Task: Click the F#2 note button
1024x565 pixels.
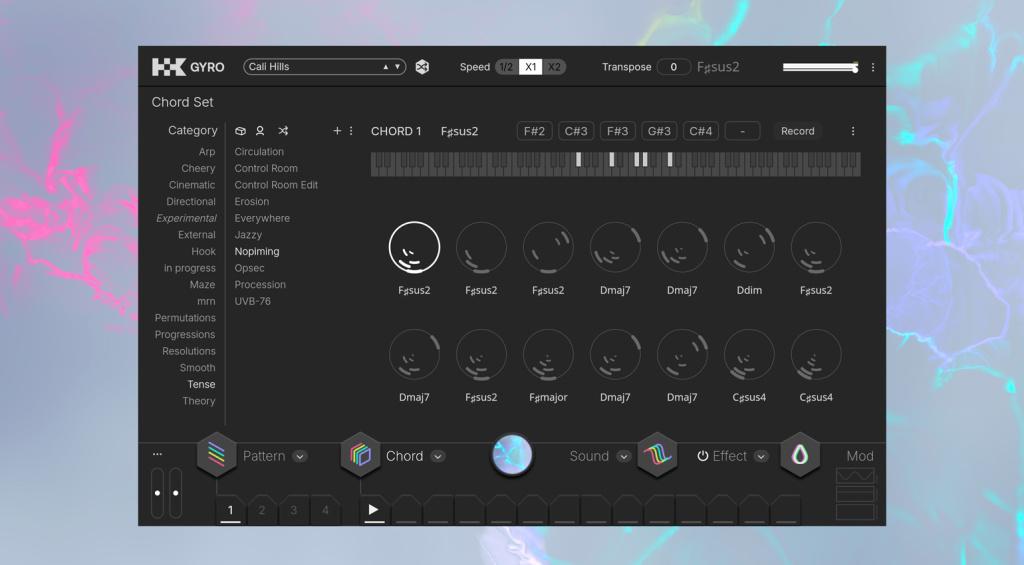Action: coord(535,131)
